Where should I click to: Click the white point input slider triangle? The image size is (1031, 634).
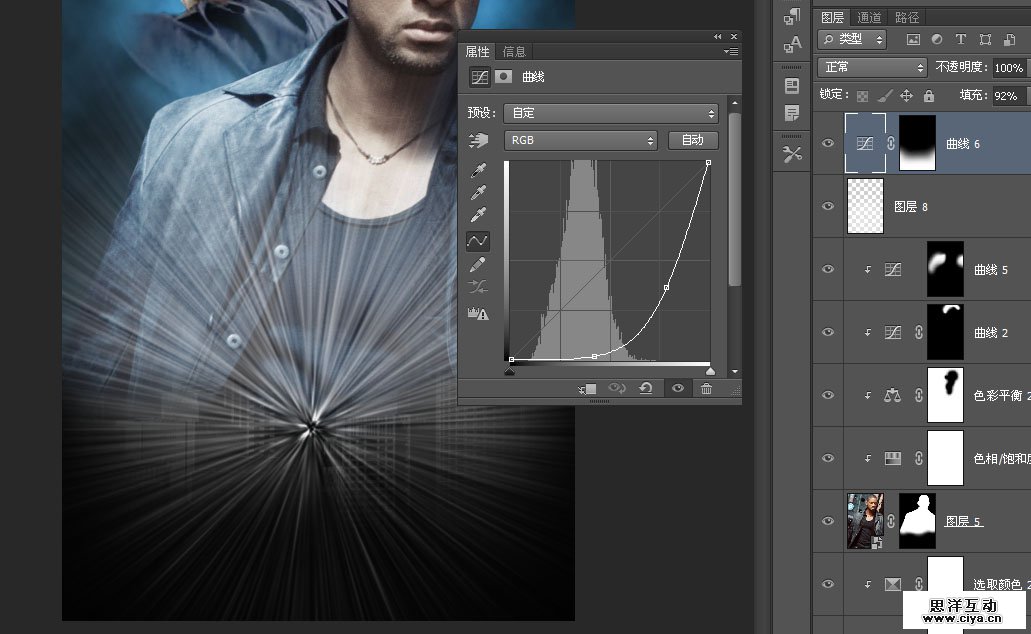coord(710,371)
